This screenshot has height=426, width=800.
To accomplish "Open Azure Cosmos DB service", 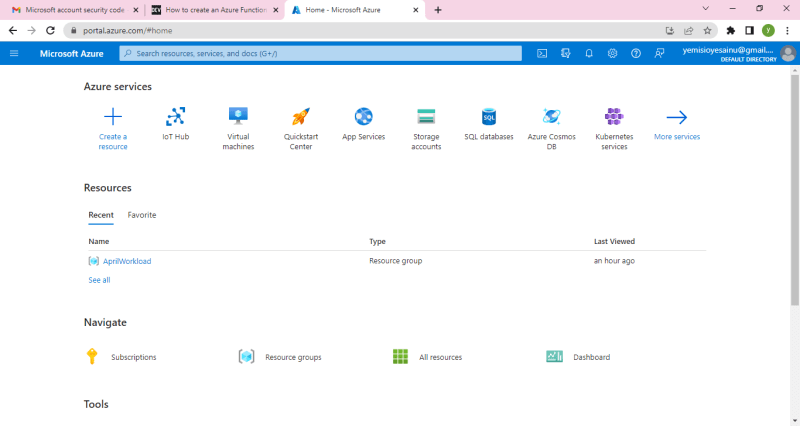I will 552,116.
